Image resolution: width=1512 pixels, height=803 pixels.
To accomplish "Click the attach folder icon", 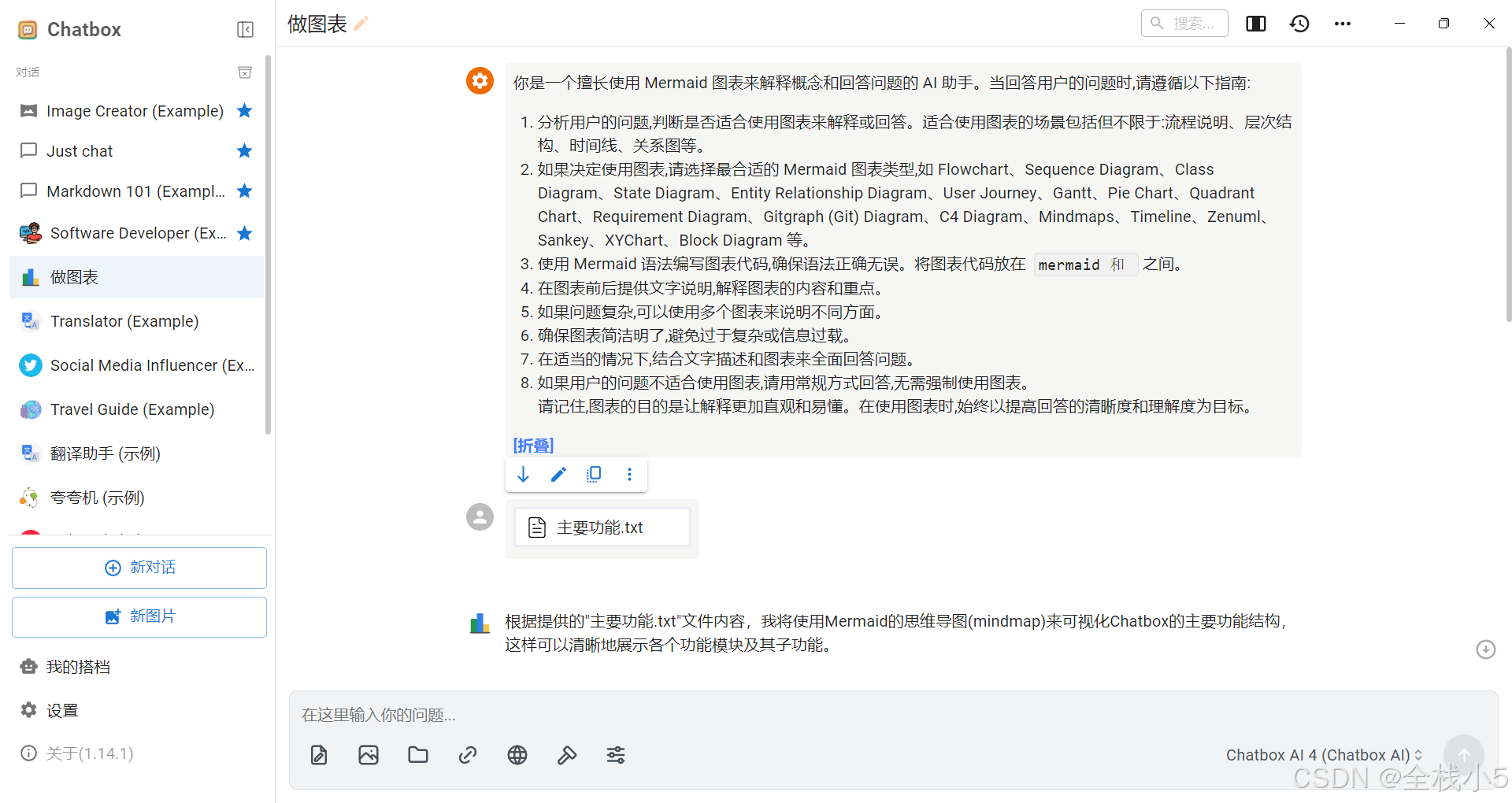I will coord(418,755).
